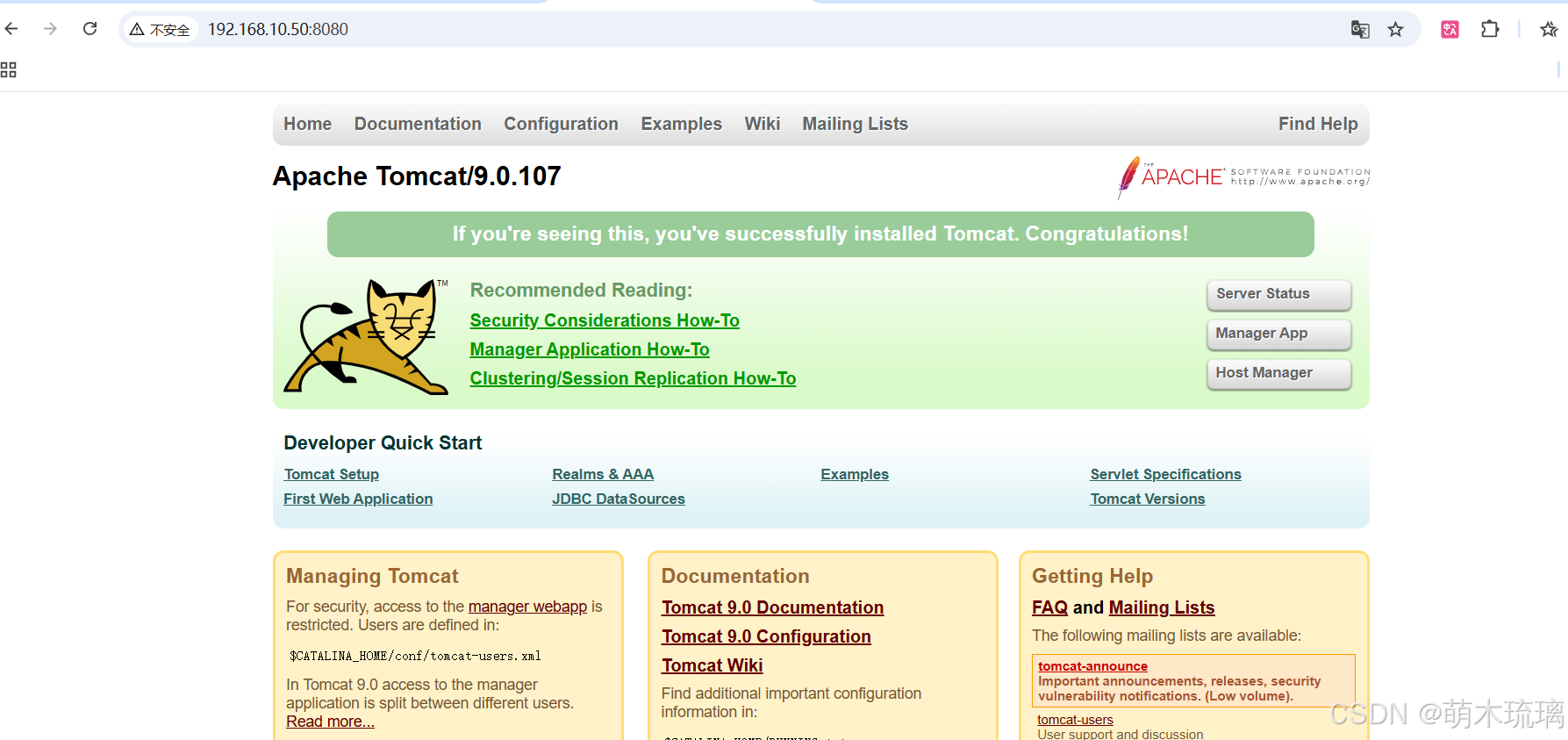Click the pink translation extension icon

click(1450, 30)
